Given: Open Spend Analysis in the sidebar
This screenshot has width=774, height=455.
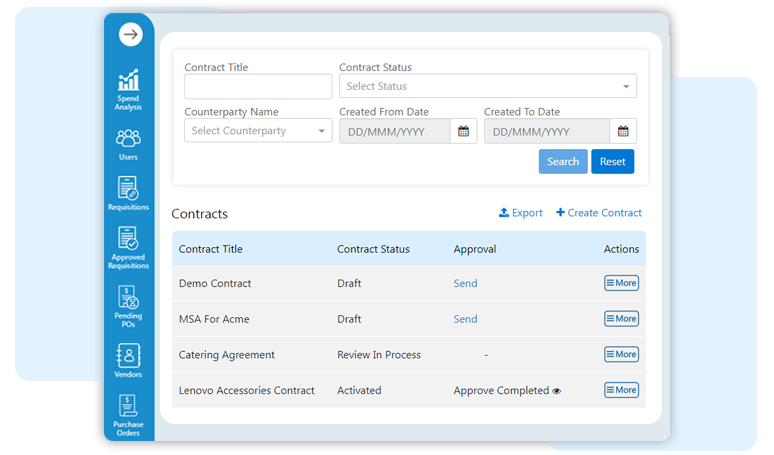Looking at the screenshot, I should (x=128, y=90).
